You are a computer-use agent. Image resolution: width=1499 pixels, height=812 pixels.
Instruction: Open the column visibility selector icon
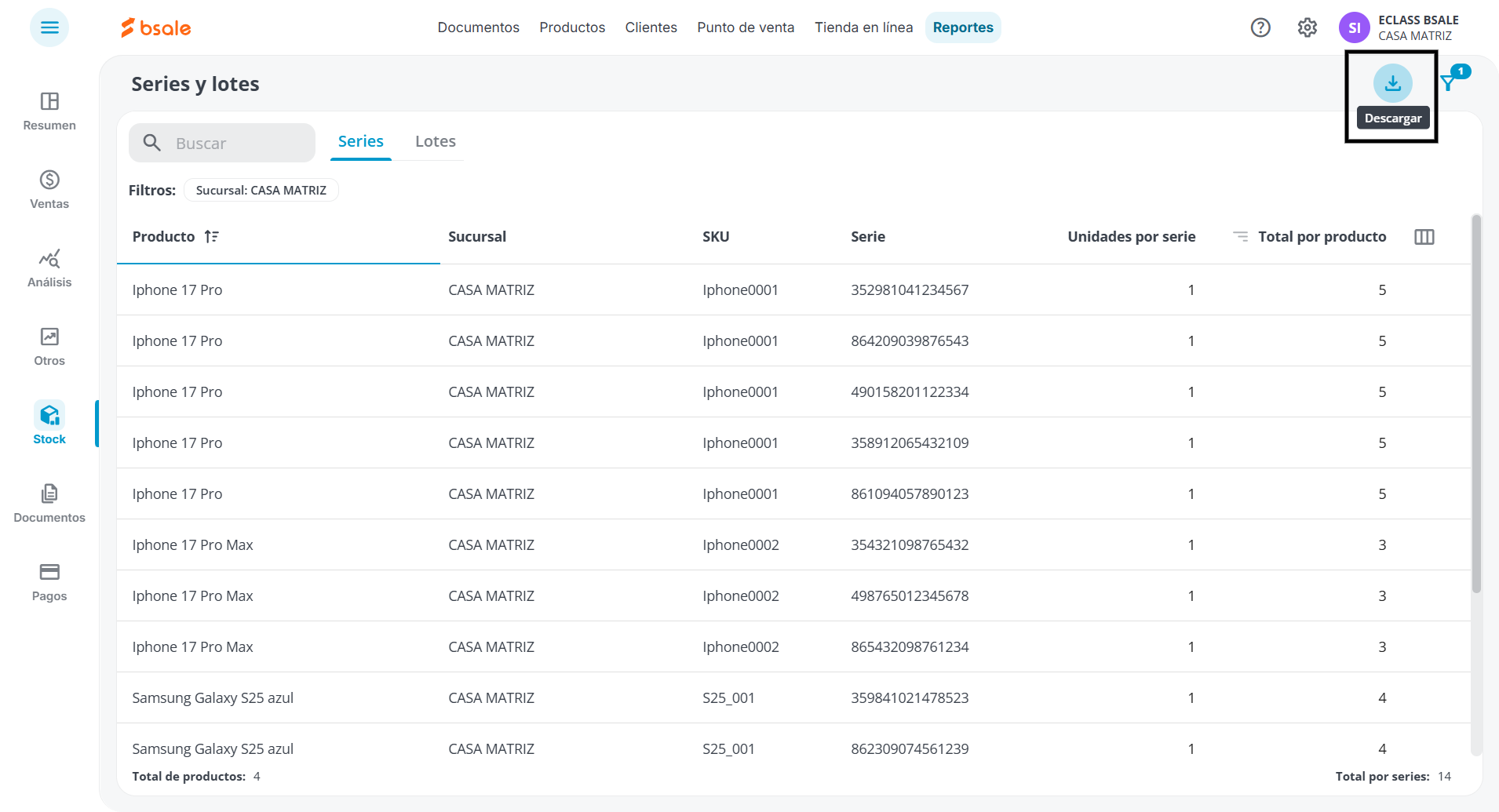(x=1424, y=237)
